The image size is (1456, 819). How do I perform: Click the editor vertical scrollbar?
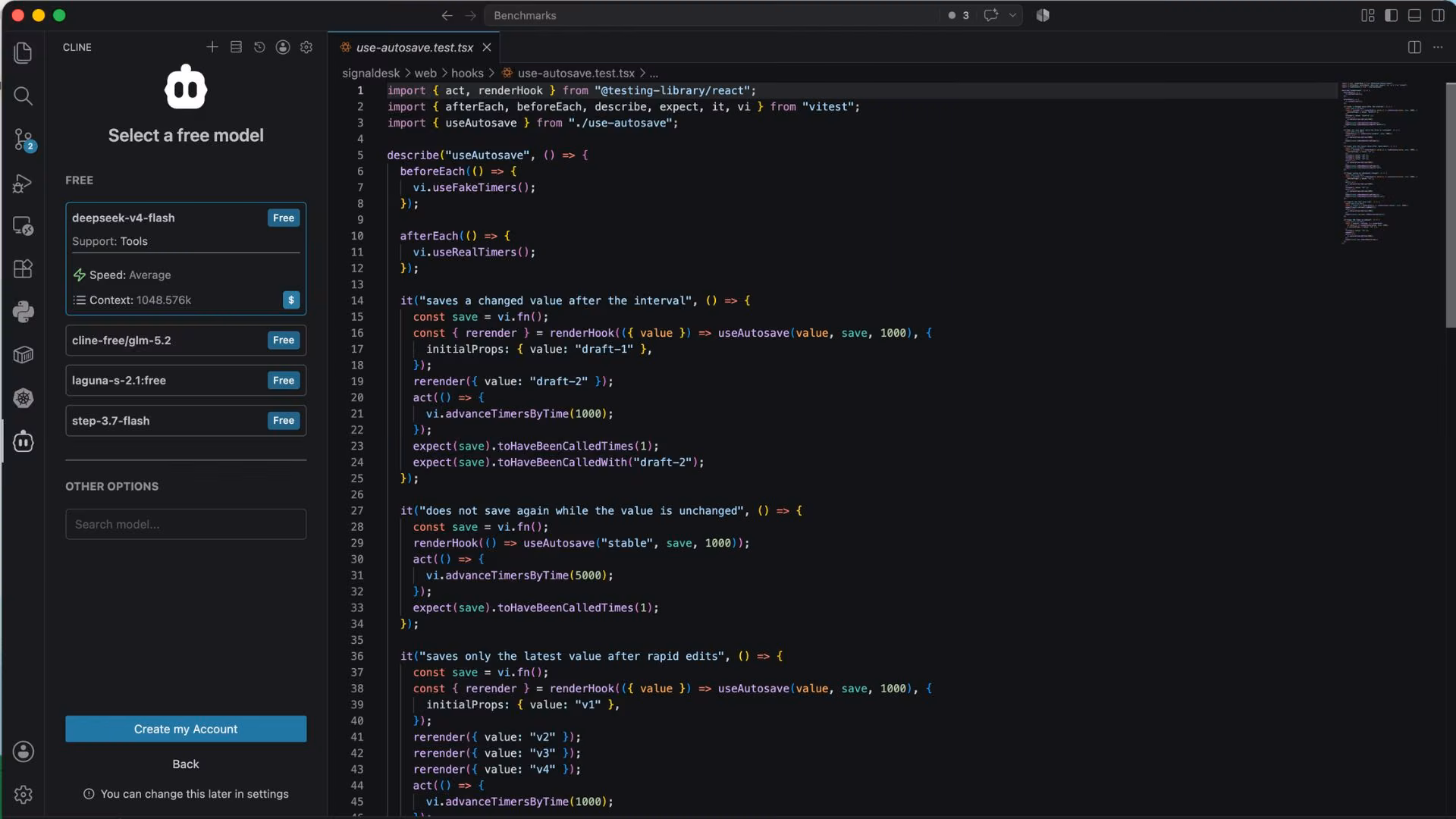point(1450,205)
